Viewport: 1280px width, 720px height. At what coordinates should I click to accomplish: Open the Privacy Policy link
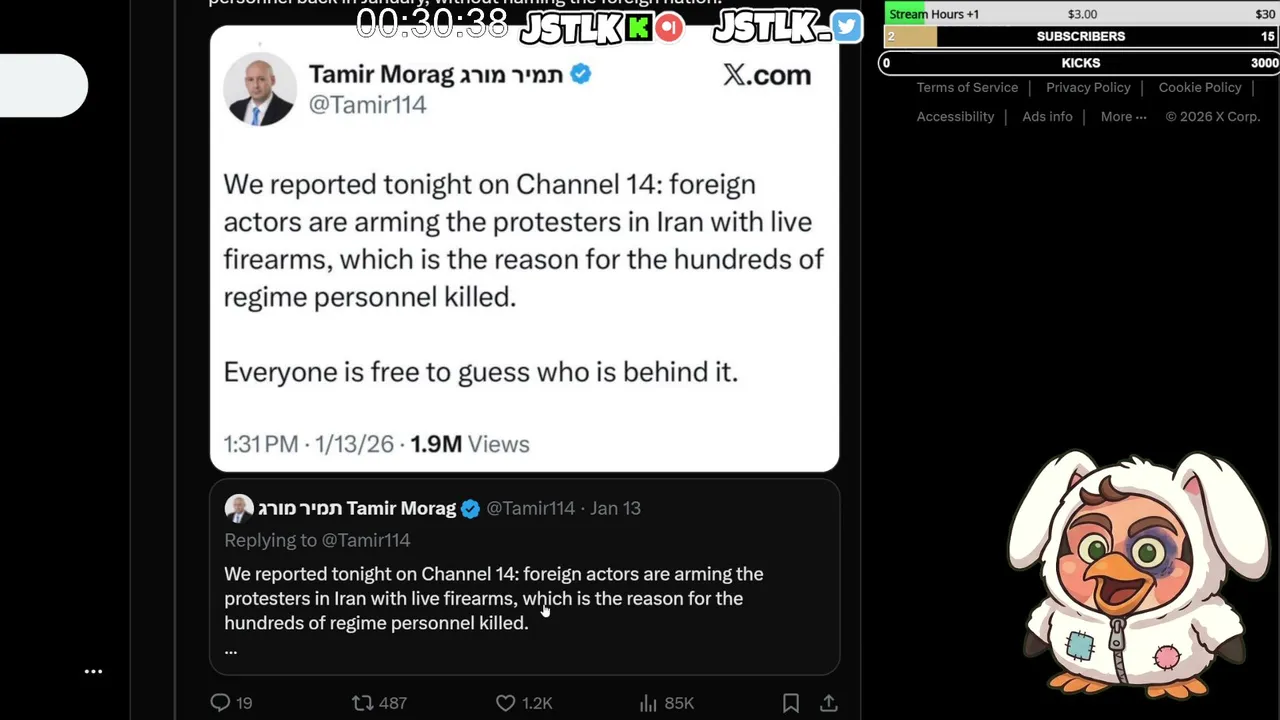coord(1088,88)
